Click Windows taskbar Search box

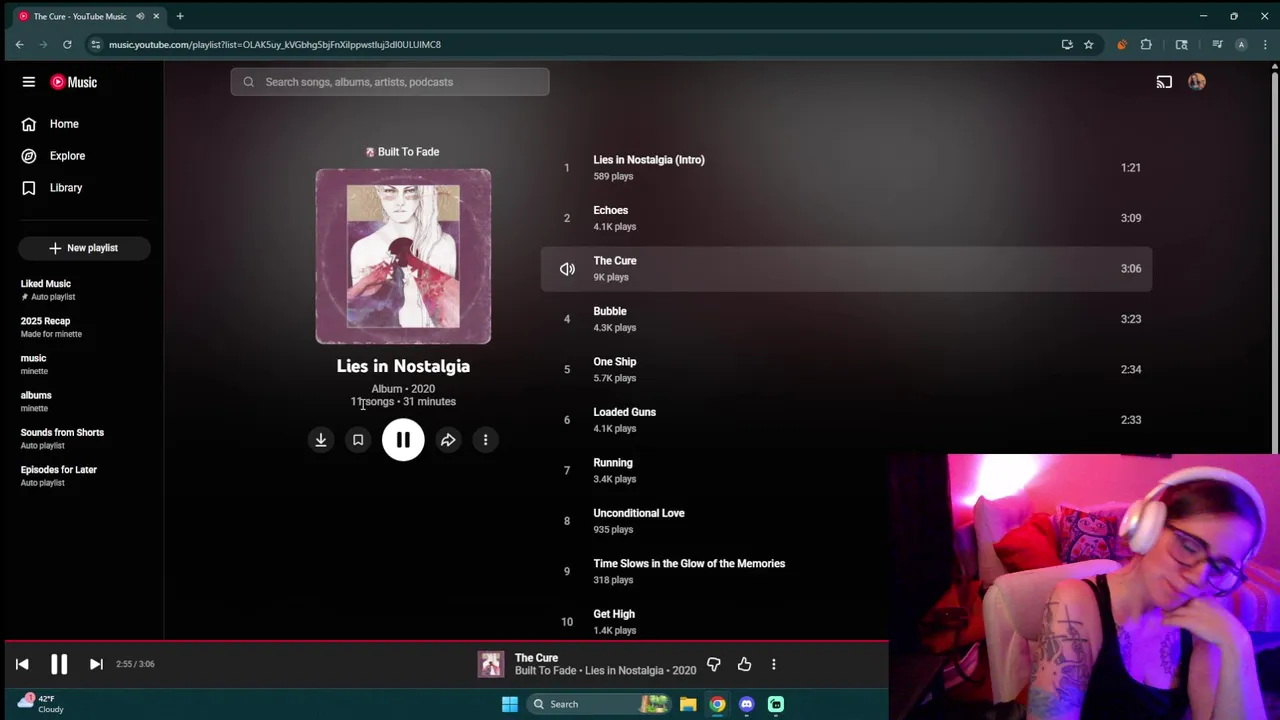(600, 704)
